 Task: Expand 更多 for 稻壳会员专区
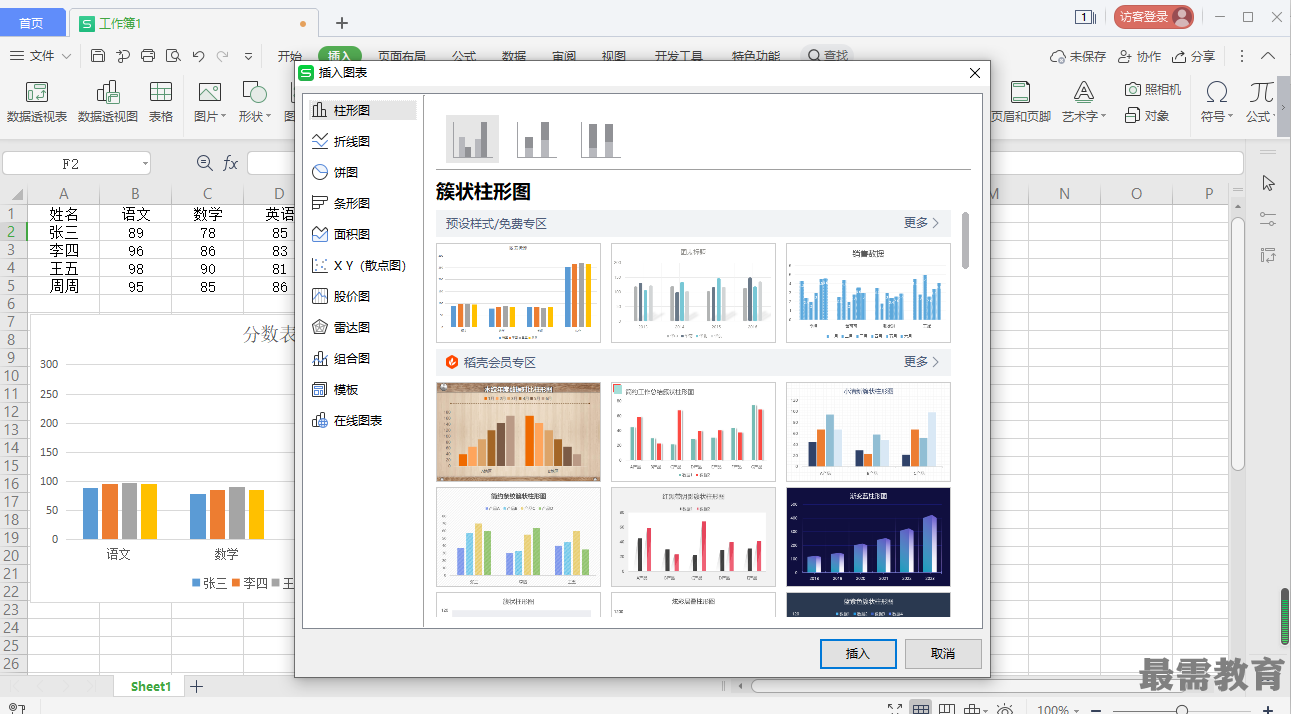point(921,362)
